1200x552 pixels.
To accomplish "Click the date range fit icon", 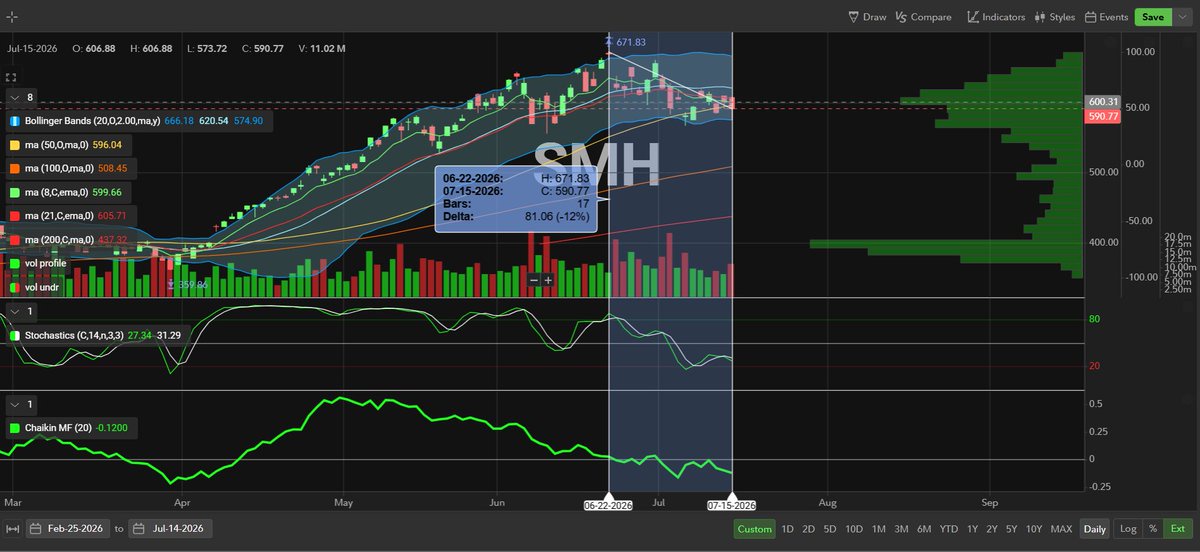I will pyautogui.click(x=12, y=529).
